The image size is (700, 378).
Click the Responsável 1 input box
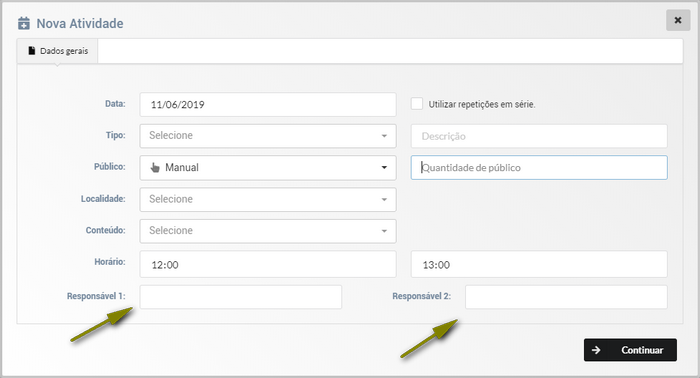pos(241,297)
